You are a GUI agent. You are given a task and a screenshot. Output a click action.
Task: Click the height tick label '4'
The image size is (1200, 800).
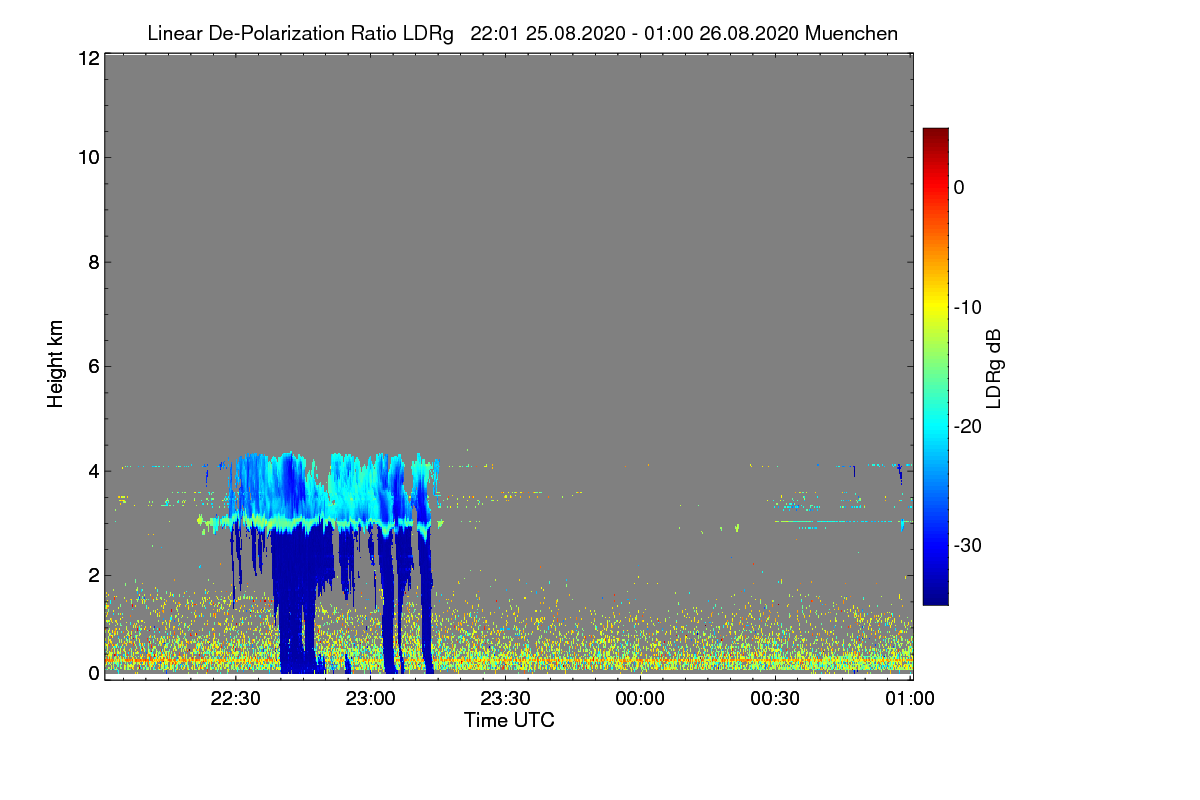pyautogui.click(x=93, y=471)
